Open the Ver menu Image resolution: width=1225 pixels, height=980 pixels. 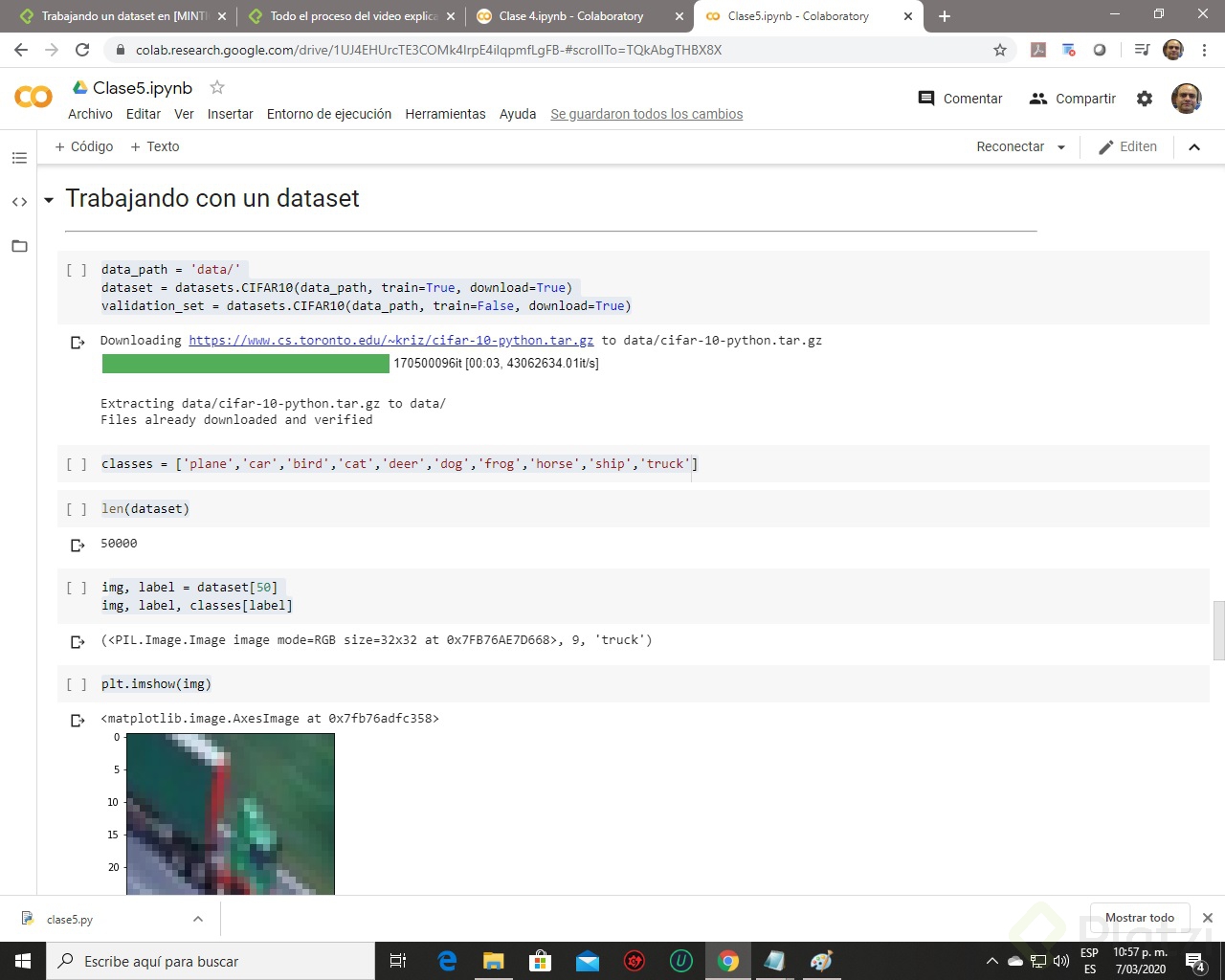pos(184,114)
